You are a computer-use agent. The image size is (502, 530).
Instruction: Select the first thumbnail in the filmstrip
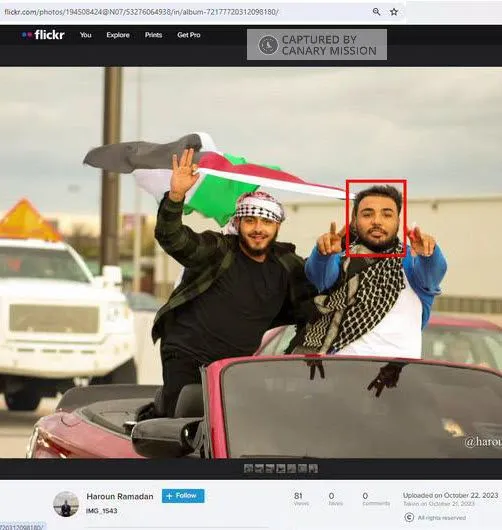(248, 468)
